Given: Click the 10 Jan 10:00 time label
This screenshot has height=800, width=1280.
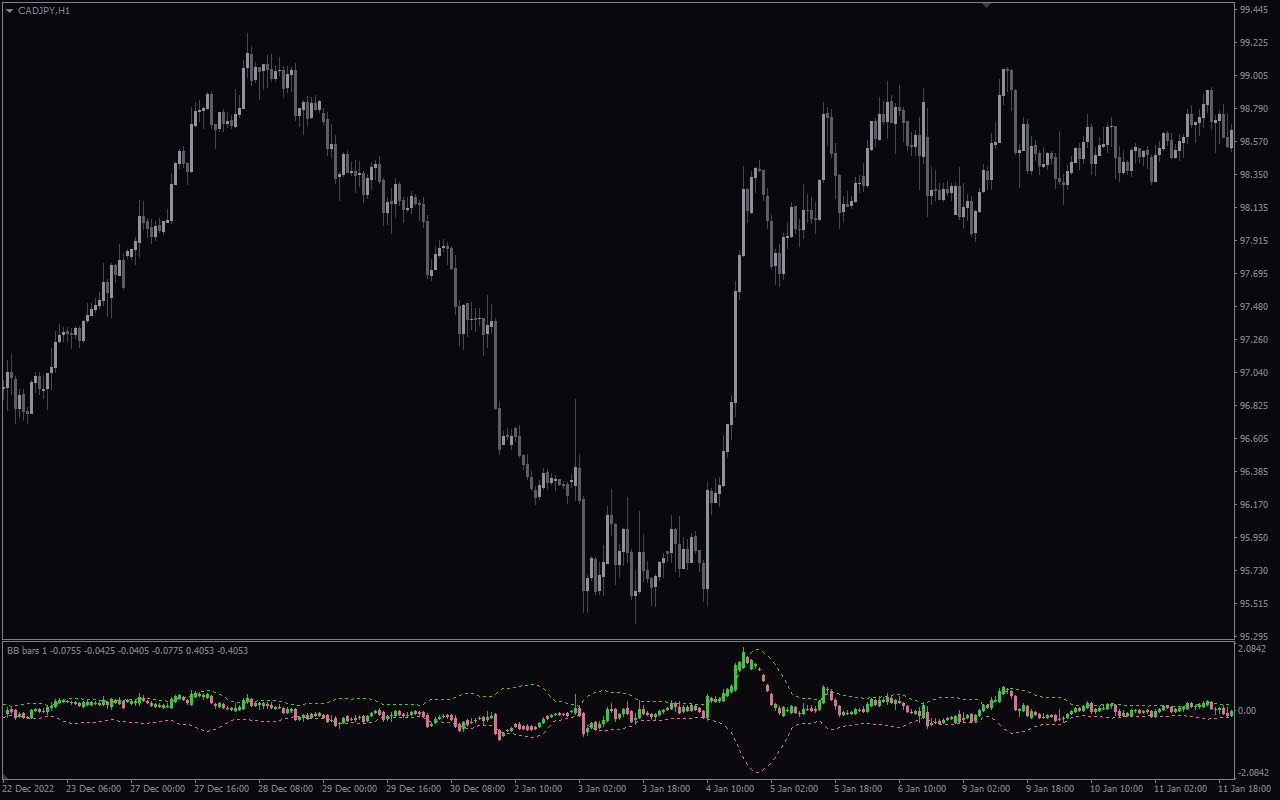Looking at the screenshot, I should pyautogui.click(x=1118, y=789).
